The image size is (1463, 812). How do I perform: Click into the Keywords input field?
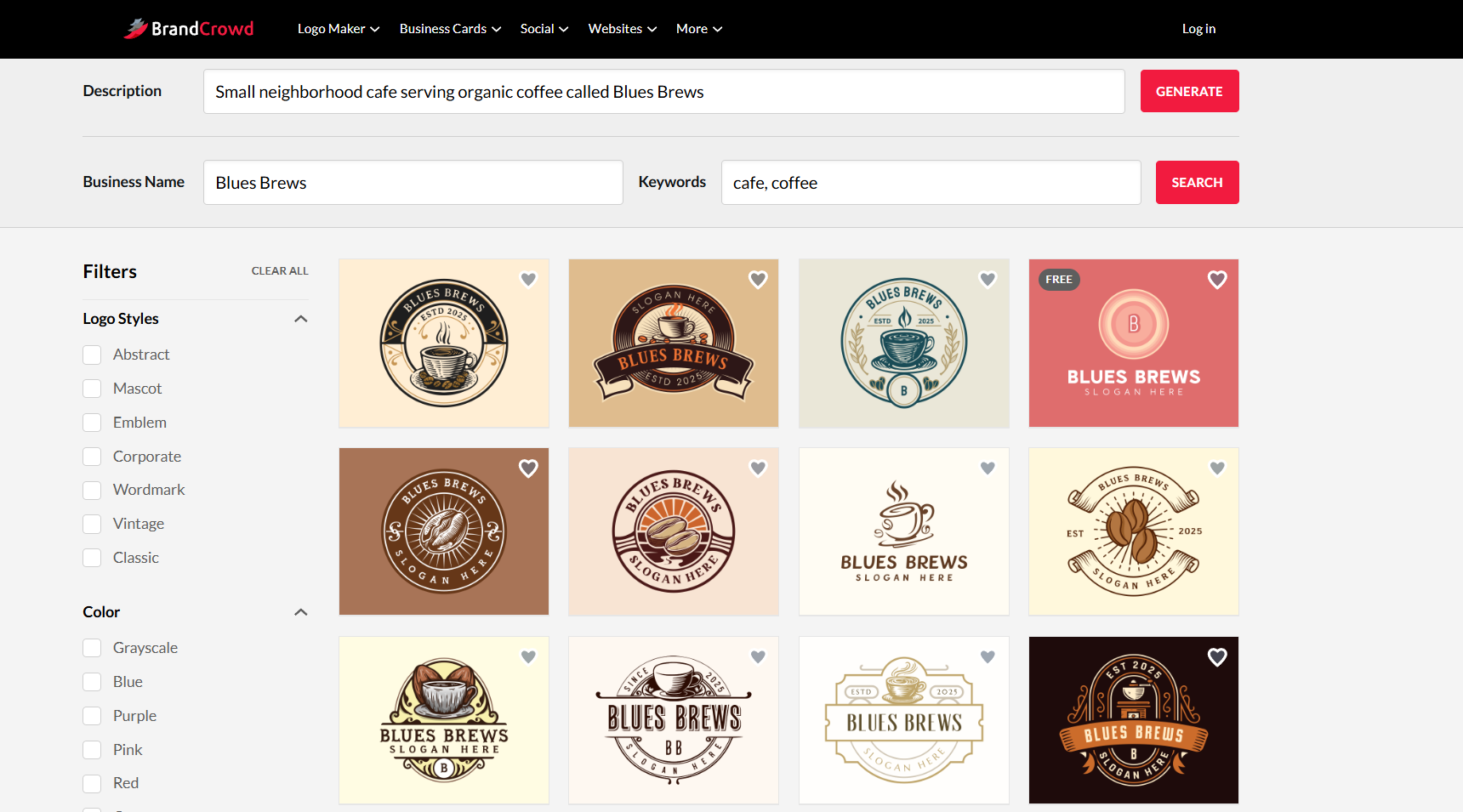pyautogui.click(x=931, y=183)
